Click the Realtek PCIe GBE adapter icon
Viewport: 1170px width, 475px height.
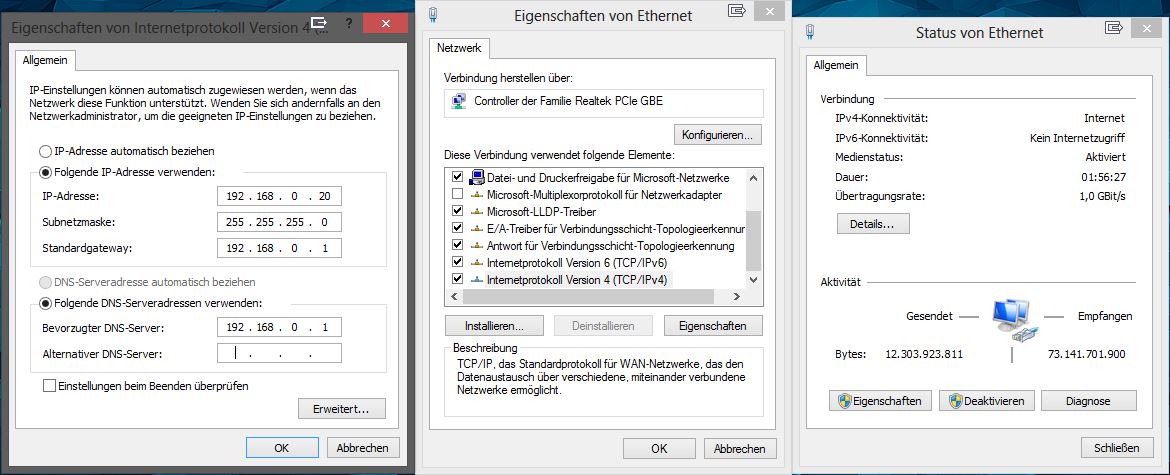[459, 101]
